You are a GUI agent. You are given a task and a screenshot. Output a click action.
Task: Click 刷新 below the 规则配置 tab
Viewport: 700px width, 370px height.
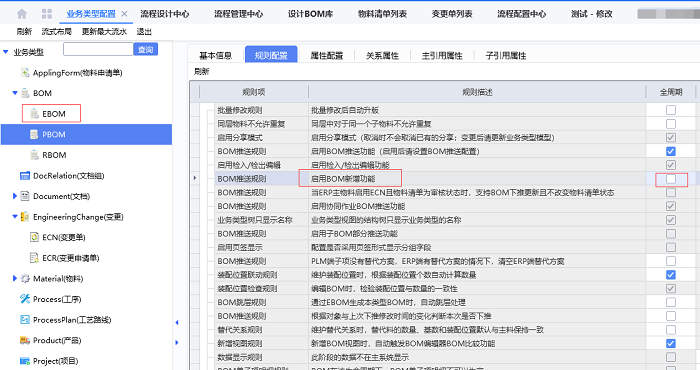(x=201, y=71)
